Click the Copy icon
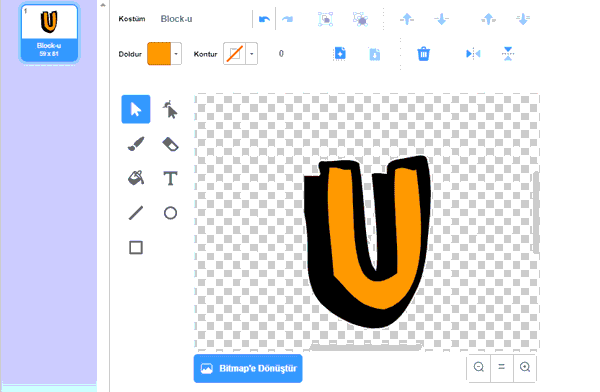 (339, 54)
